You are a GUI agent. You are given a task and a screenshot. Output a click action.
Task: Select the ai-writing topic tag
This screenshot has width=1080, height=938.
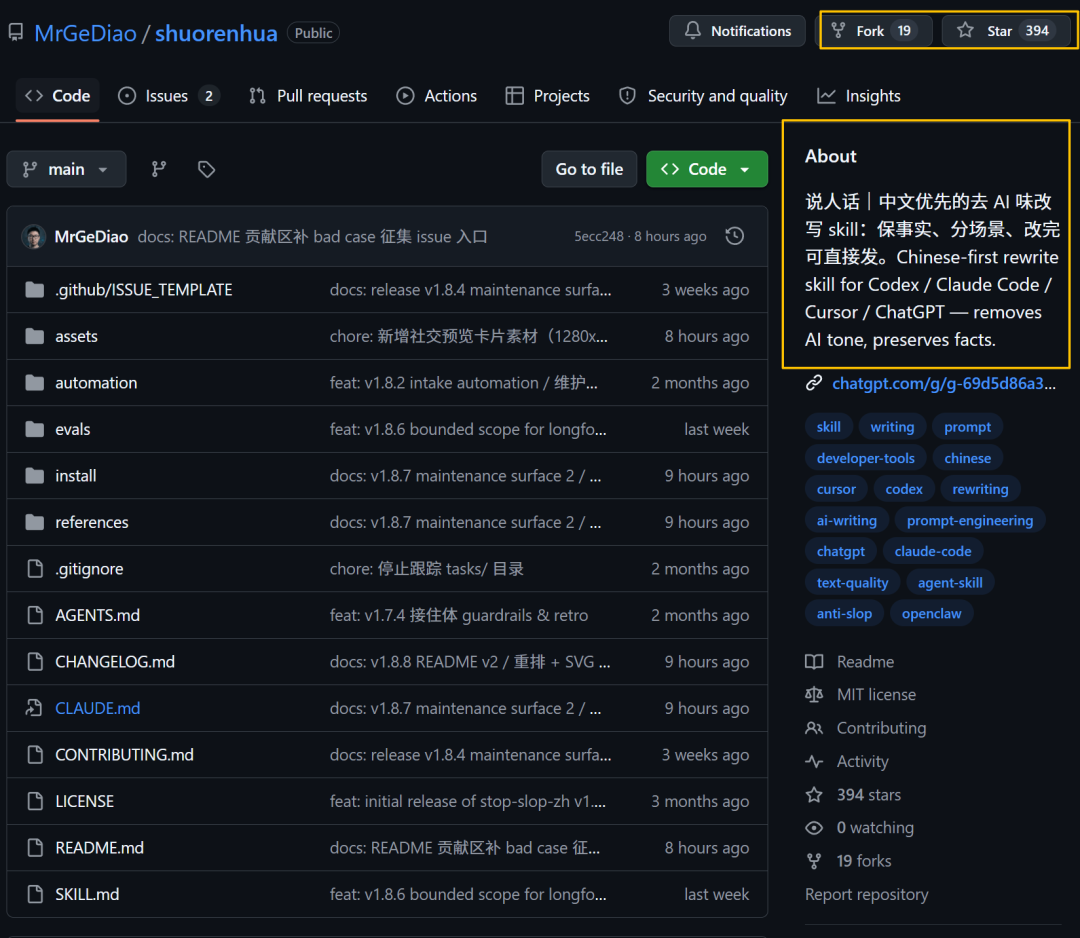[x=847, y=521]
